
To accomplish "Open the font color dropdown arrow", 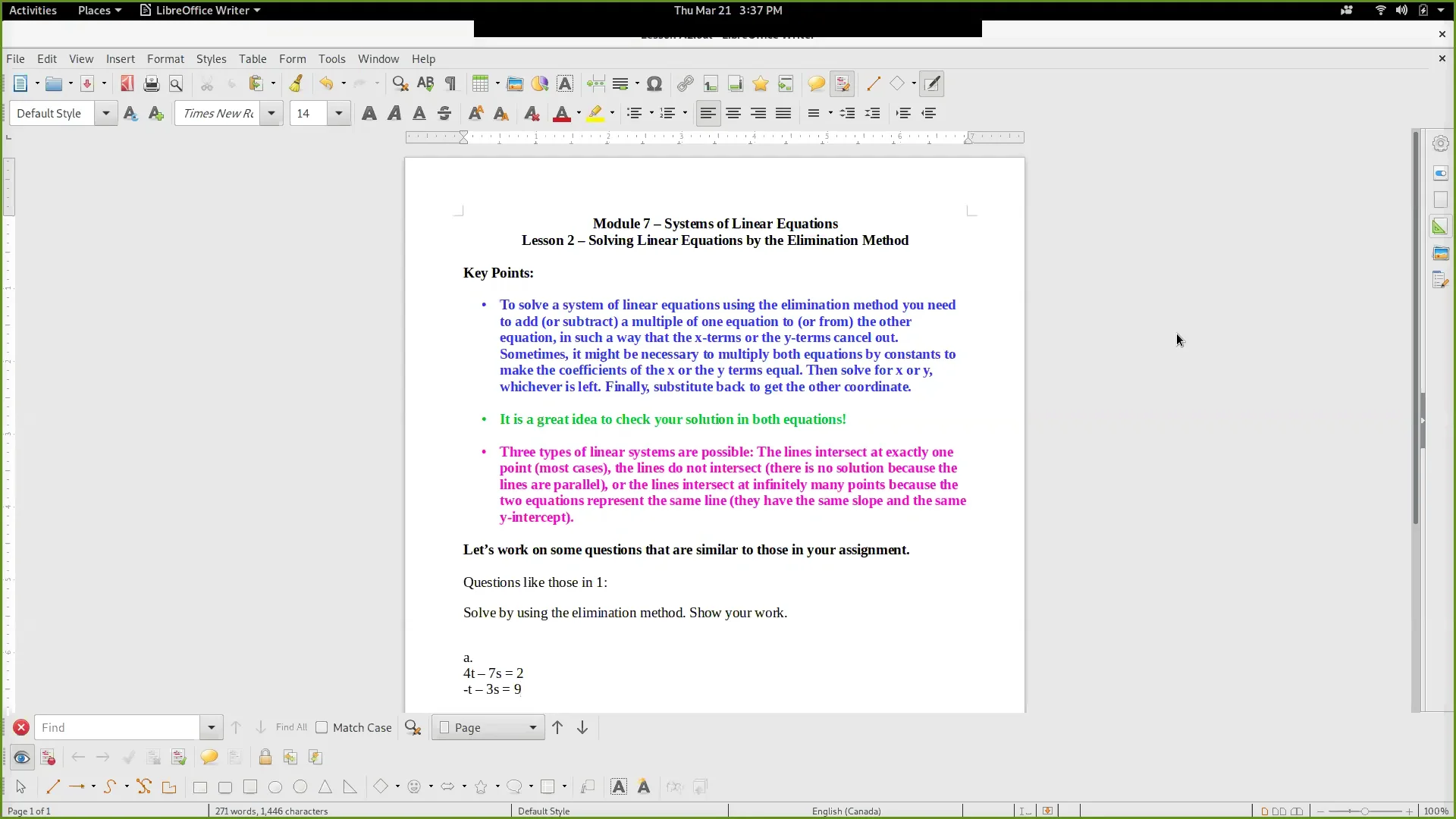I will 579,113.
